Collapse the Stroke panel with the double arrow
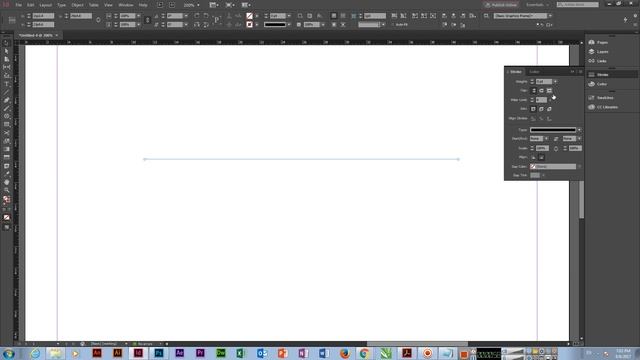The height and width of the screenshot is (360, 640). tap(572, 72)
